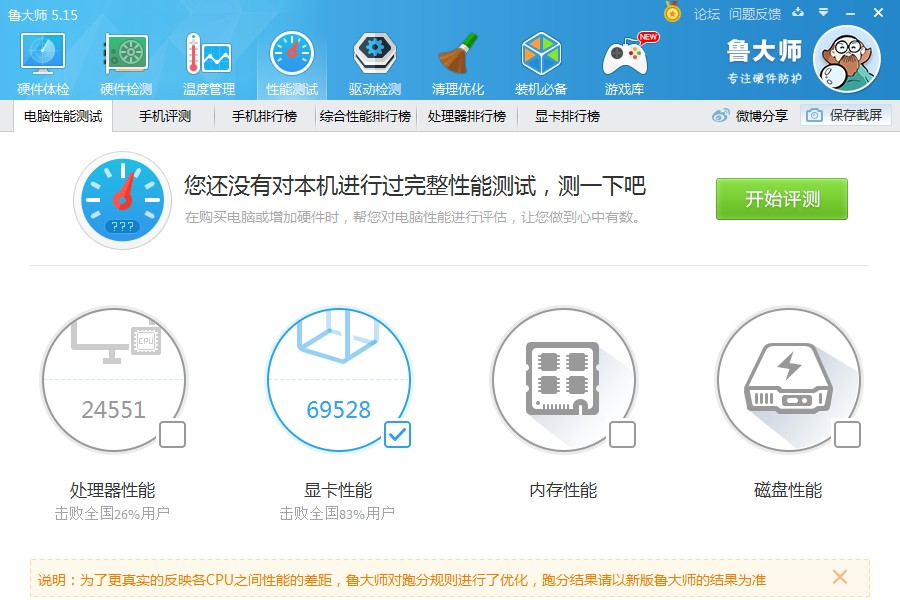The width and height of the screenshot is (900, 600).
Task: Click the green 开始评测 button
Action: (x=782, y=199)
